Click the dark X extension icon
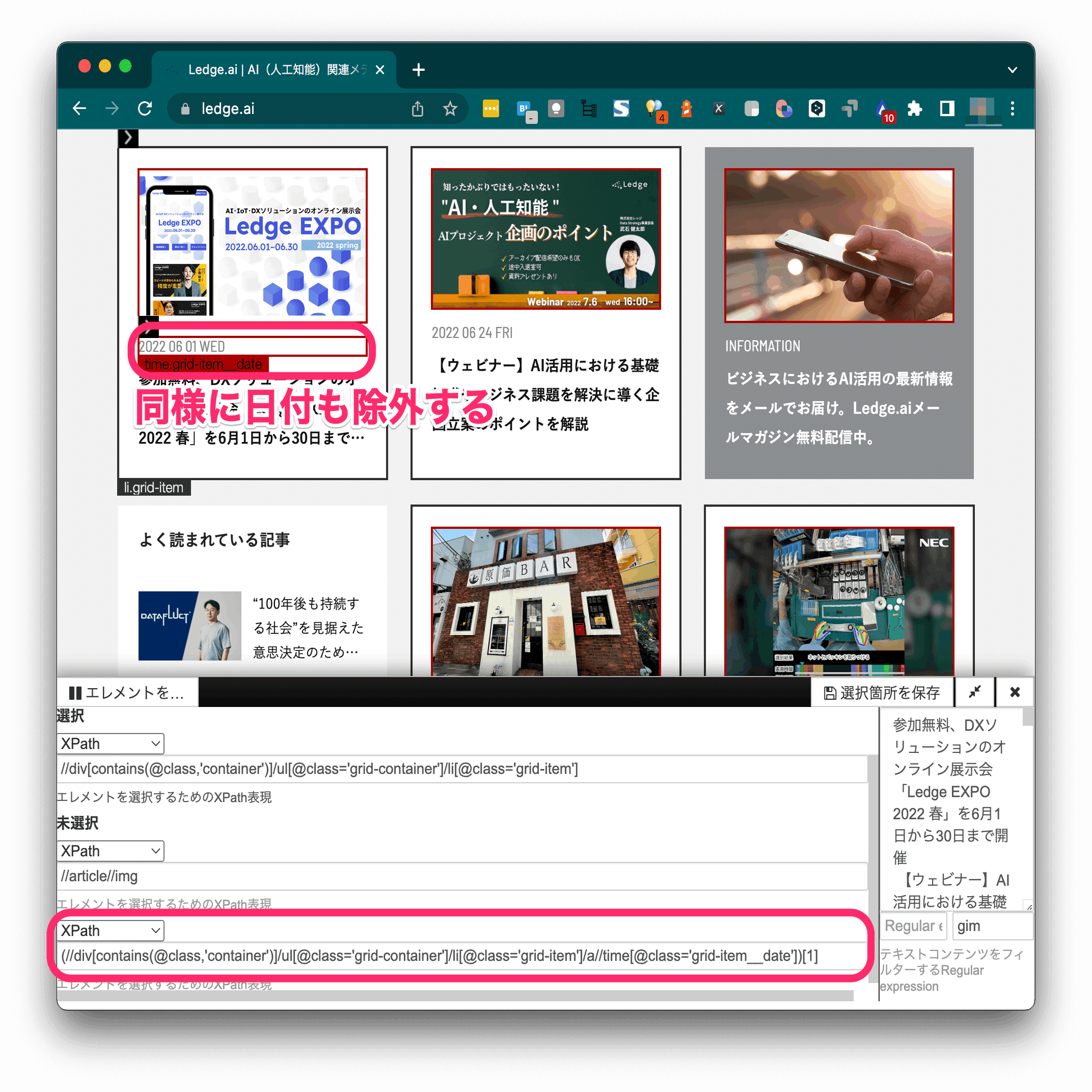 (719, 108)
